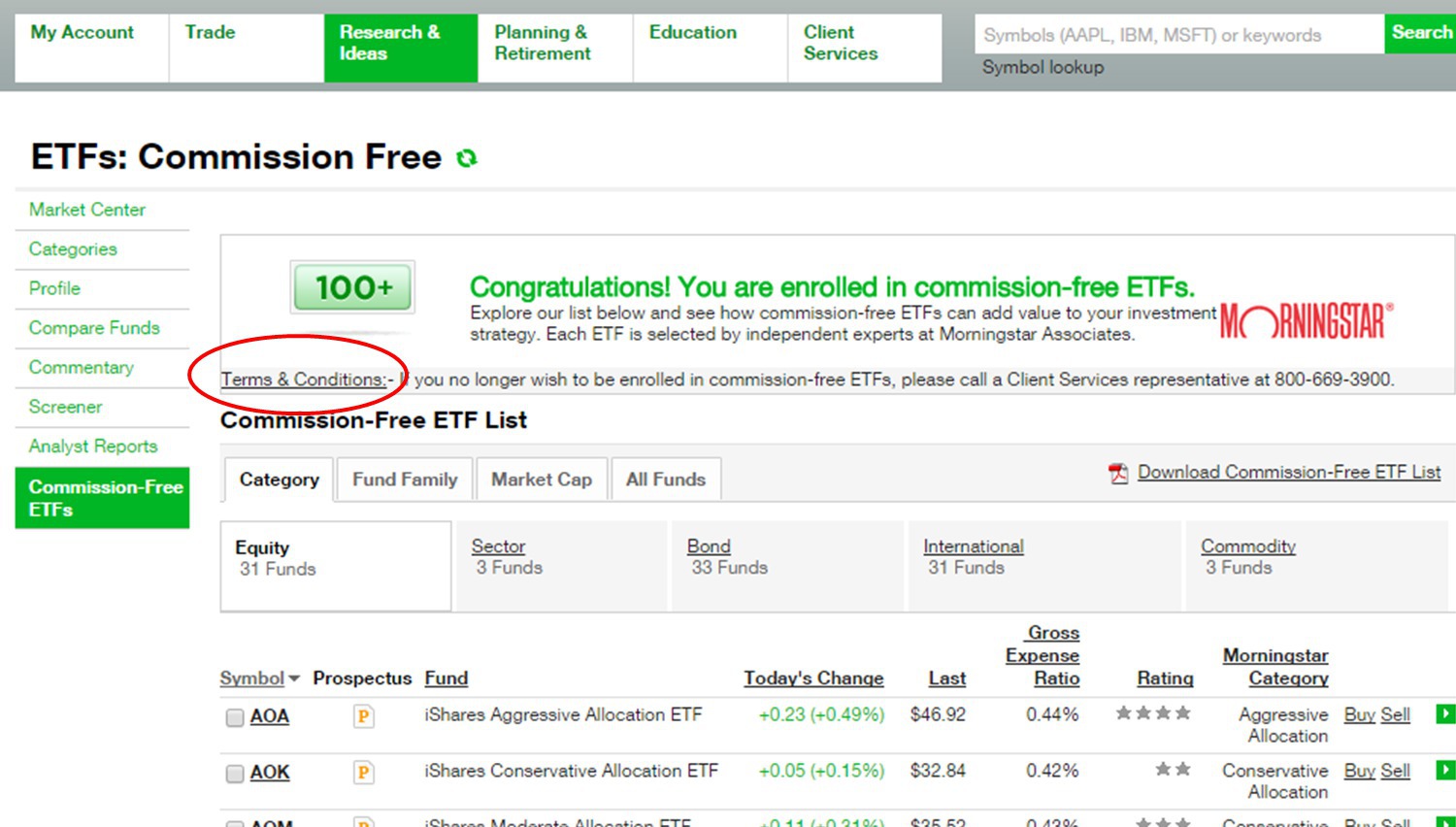The width and height of the screenshot is (1456, 827).
Task: Sort by the Last column header
Action: pos(947,678)
